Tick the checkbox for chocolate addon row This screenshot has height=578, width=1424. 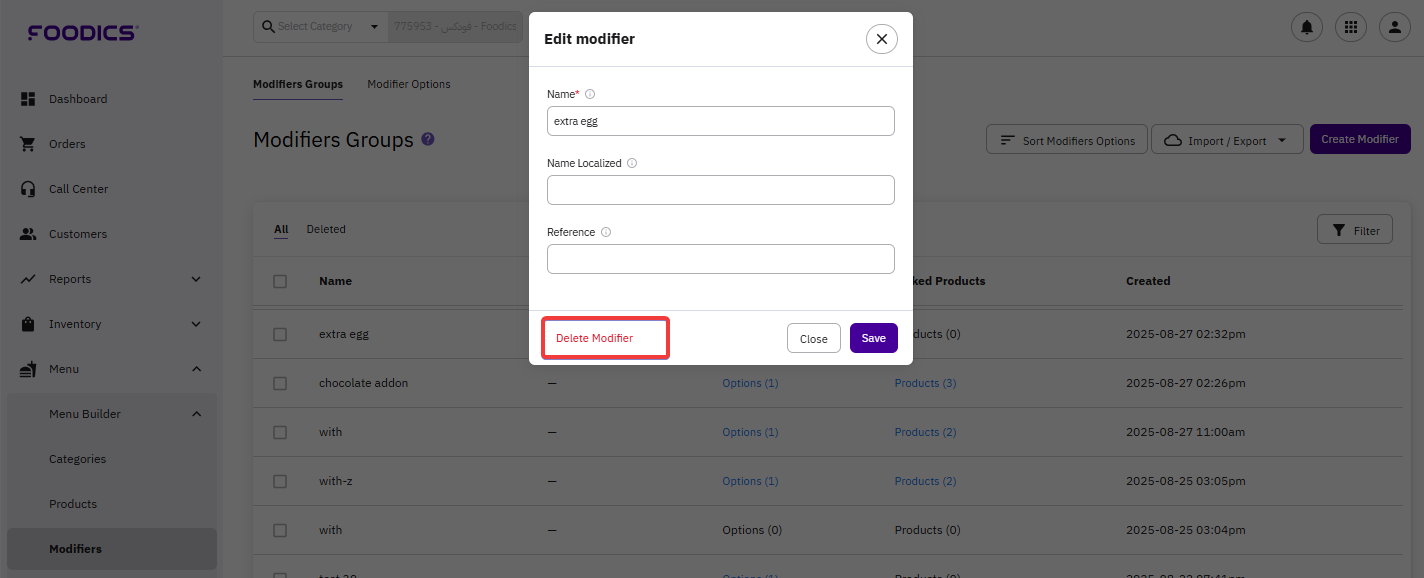pos(280,383)
